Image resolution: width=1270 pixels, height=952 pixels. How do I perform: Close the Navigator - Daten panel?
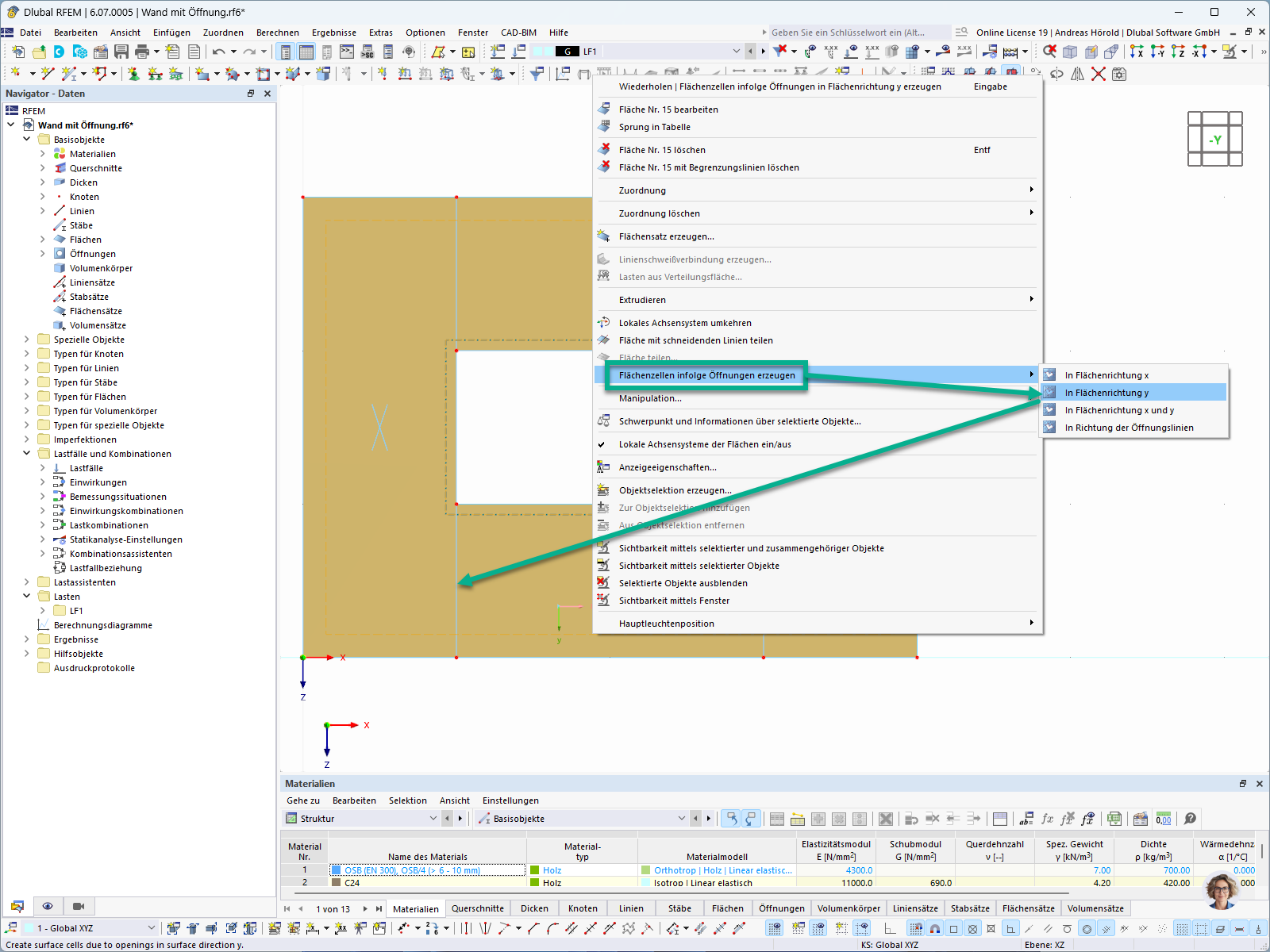(267, 94)
